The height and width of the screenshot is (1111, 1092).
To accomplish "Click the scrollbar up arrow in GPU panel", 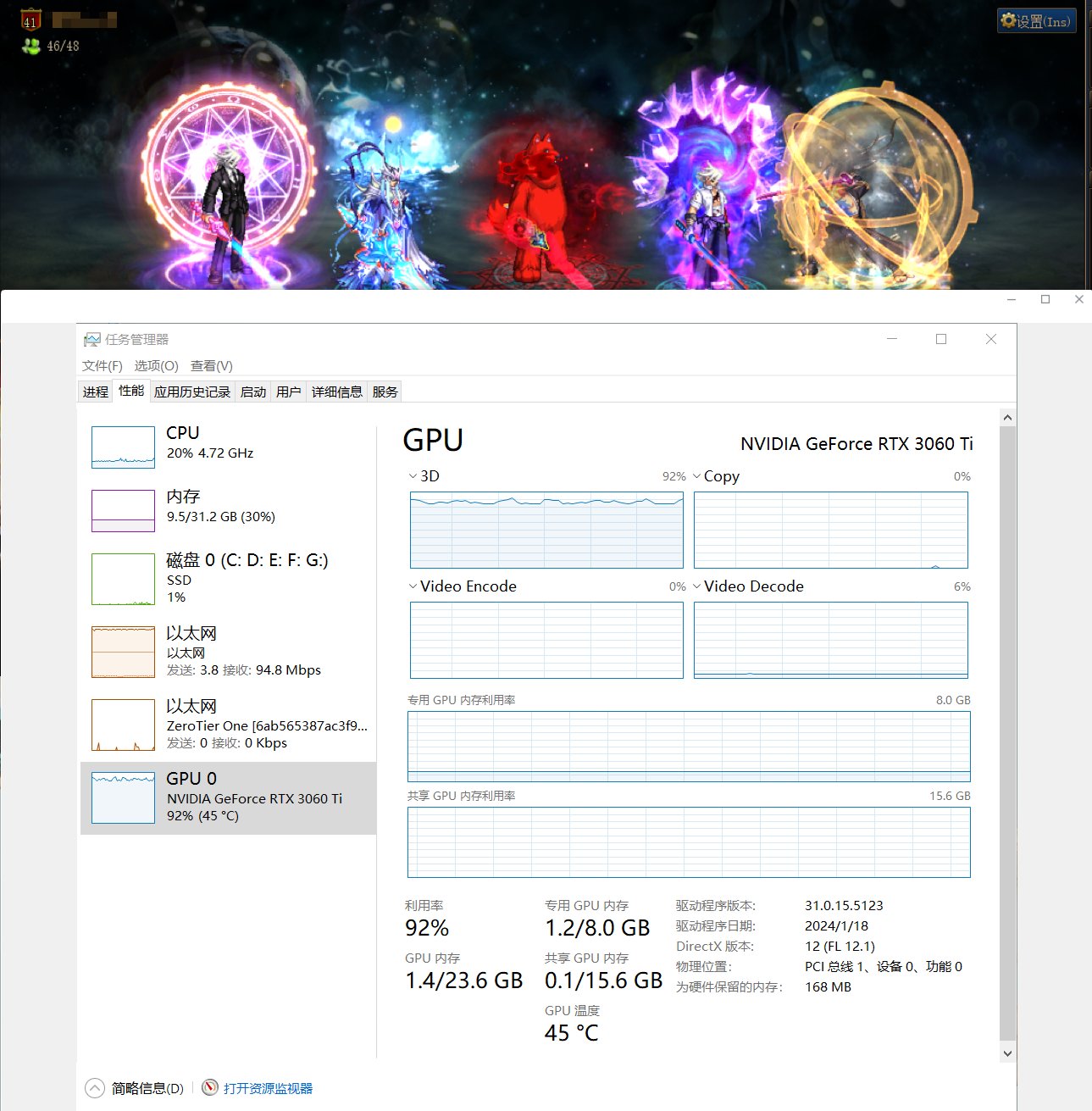I will (x=1007, y=417).
